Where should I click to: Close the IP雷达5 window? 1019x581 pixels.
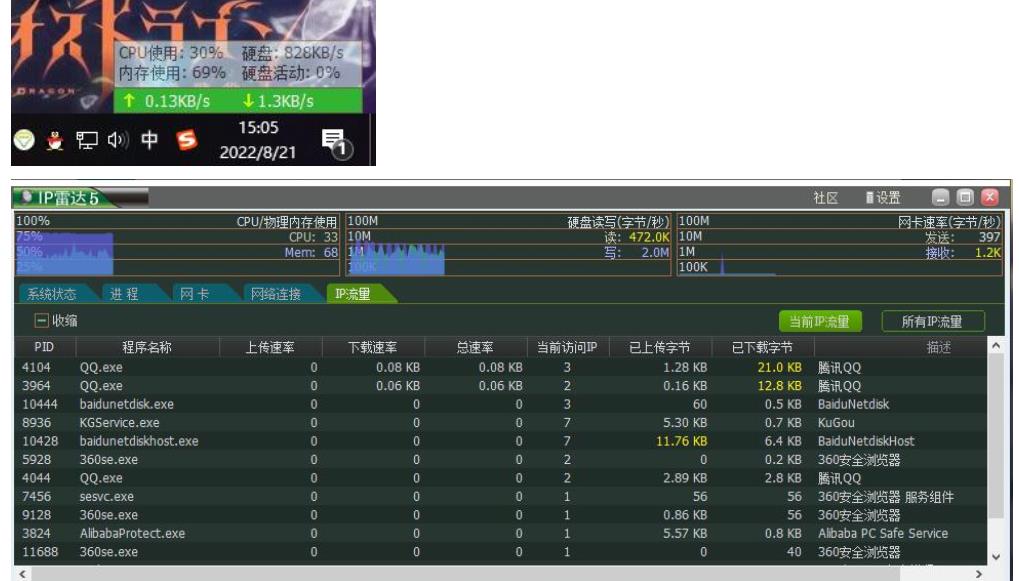990,197
